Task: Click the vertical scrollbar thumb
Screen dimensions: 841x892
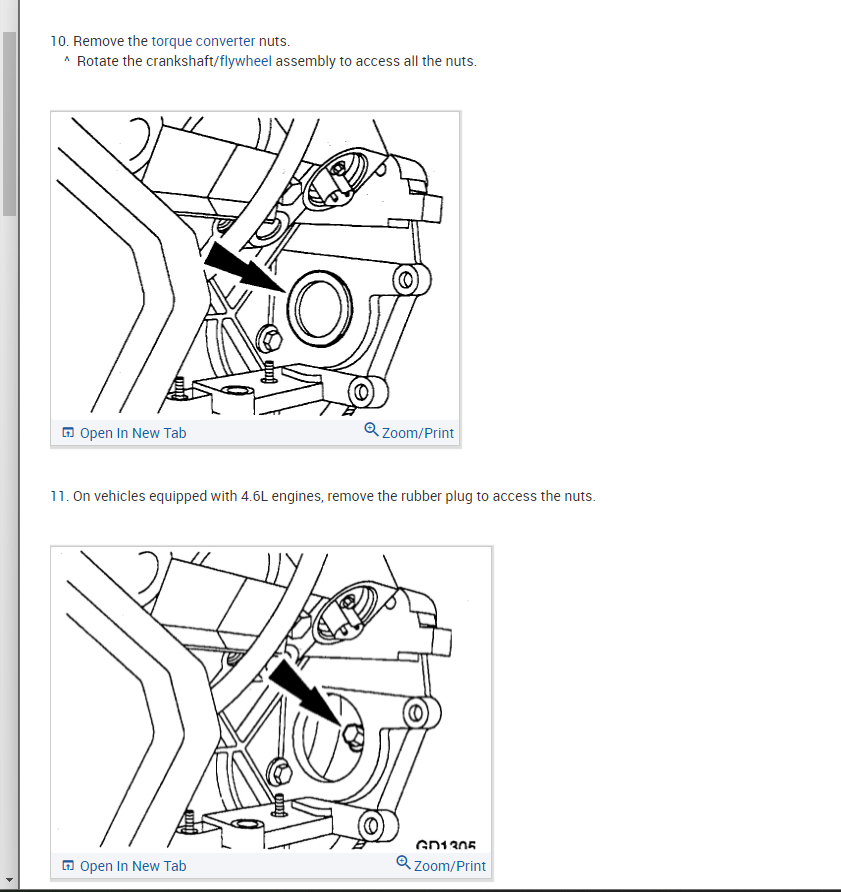Action: pyautogui.click(x=9, y=124)
